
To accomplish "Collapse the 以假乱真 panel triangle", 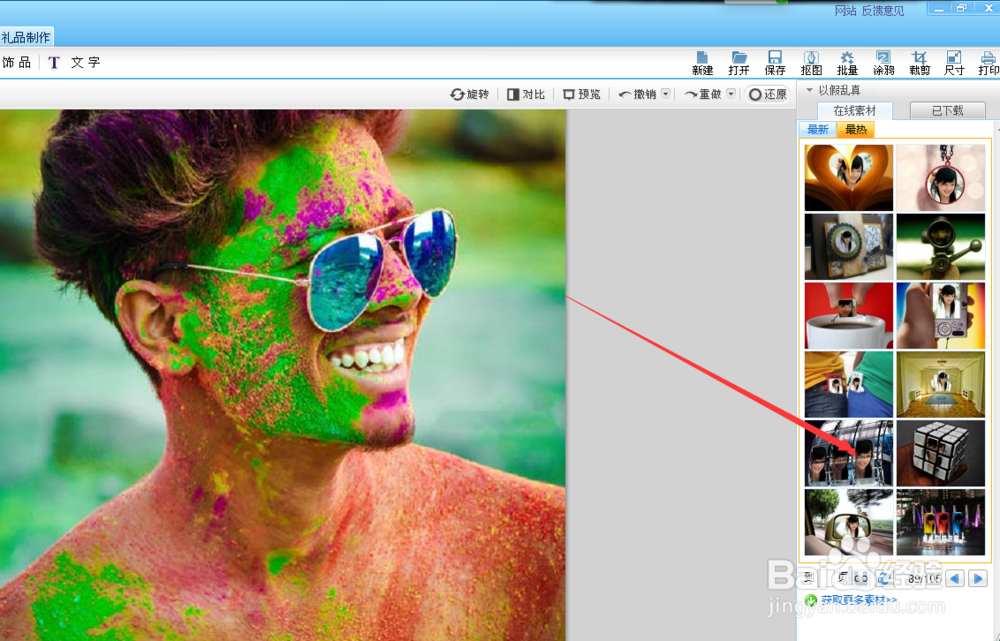I will pyautogui.click(x=809, y=90).
